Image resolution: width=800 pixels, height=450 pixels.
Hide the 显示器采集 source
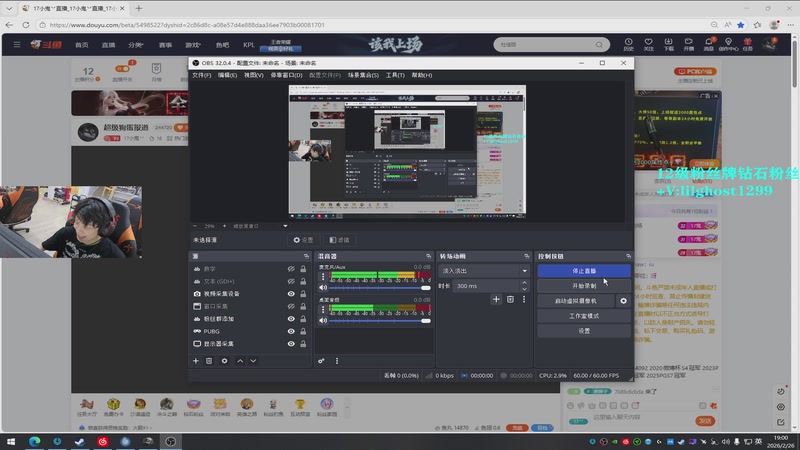(291, 344)
